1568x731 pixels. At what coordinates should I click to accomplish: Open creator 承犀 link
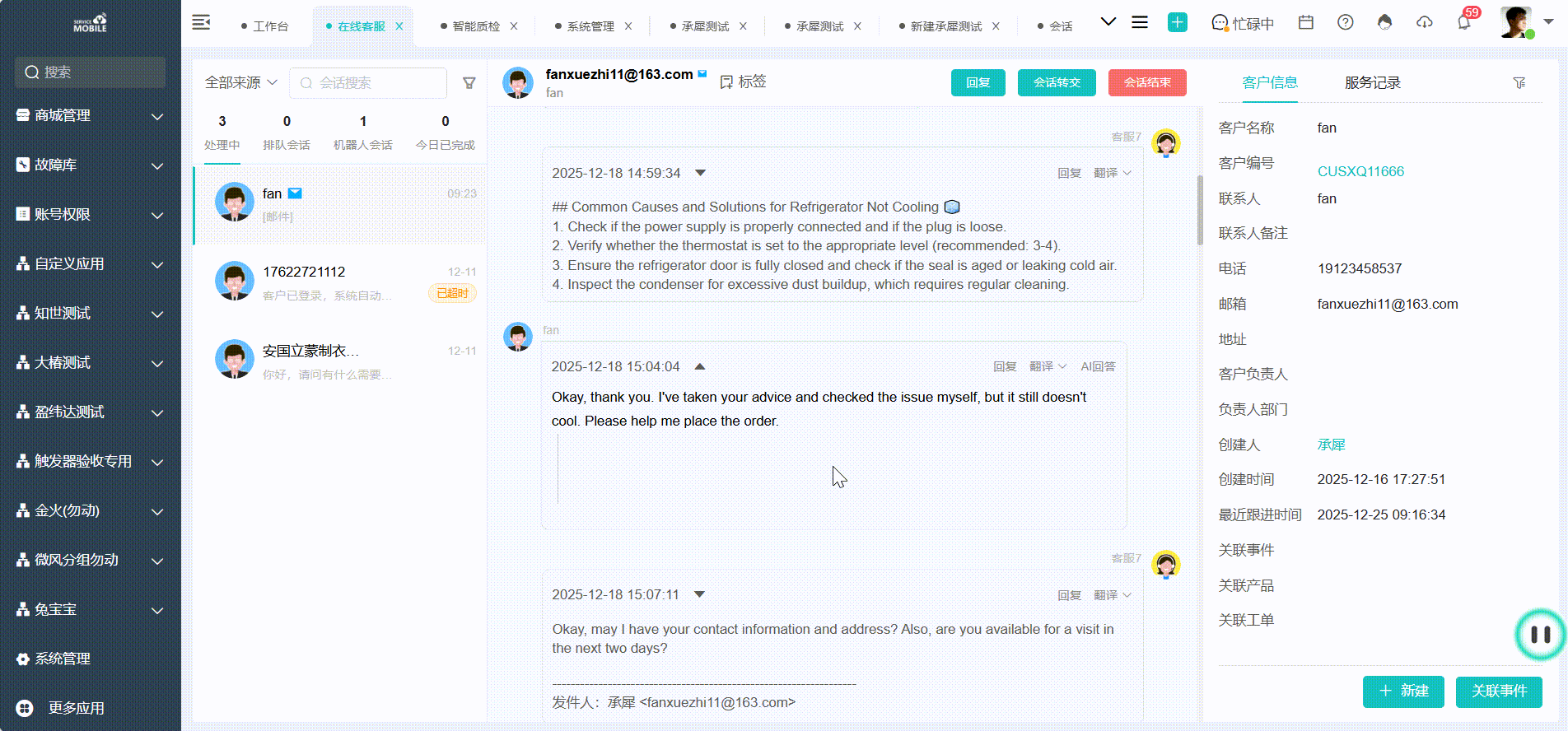(1331, 445)
